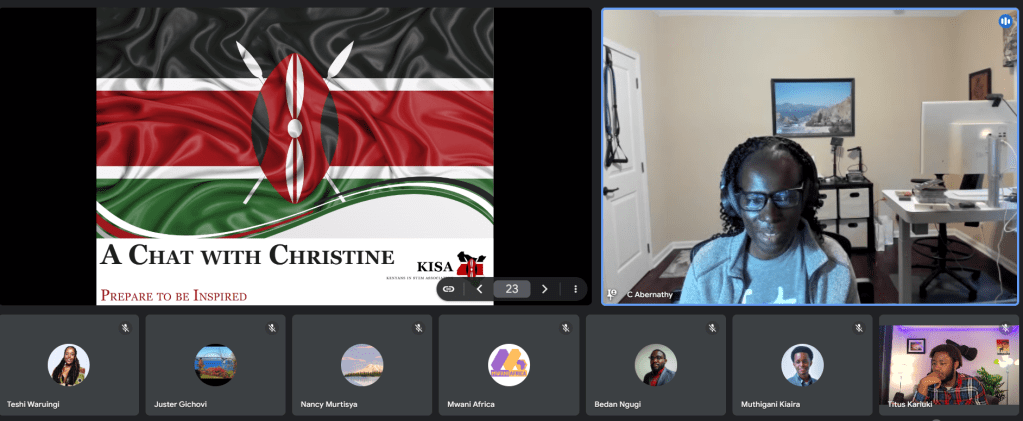Click Mwani Africa logo avatar
The width and height of the screenshot is (1023, 421).
(509, 365)
